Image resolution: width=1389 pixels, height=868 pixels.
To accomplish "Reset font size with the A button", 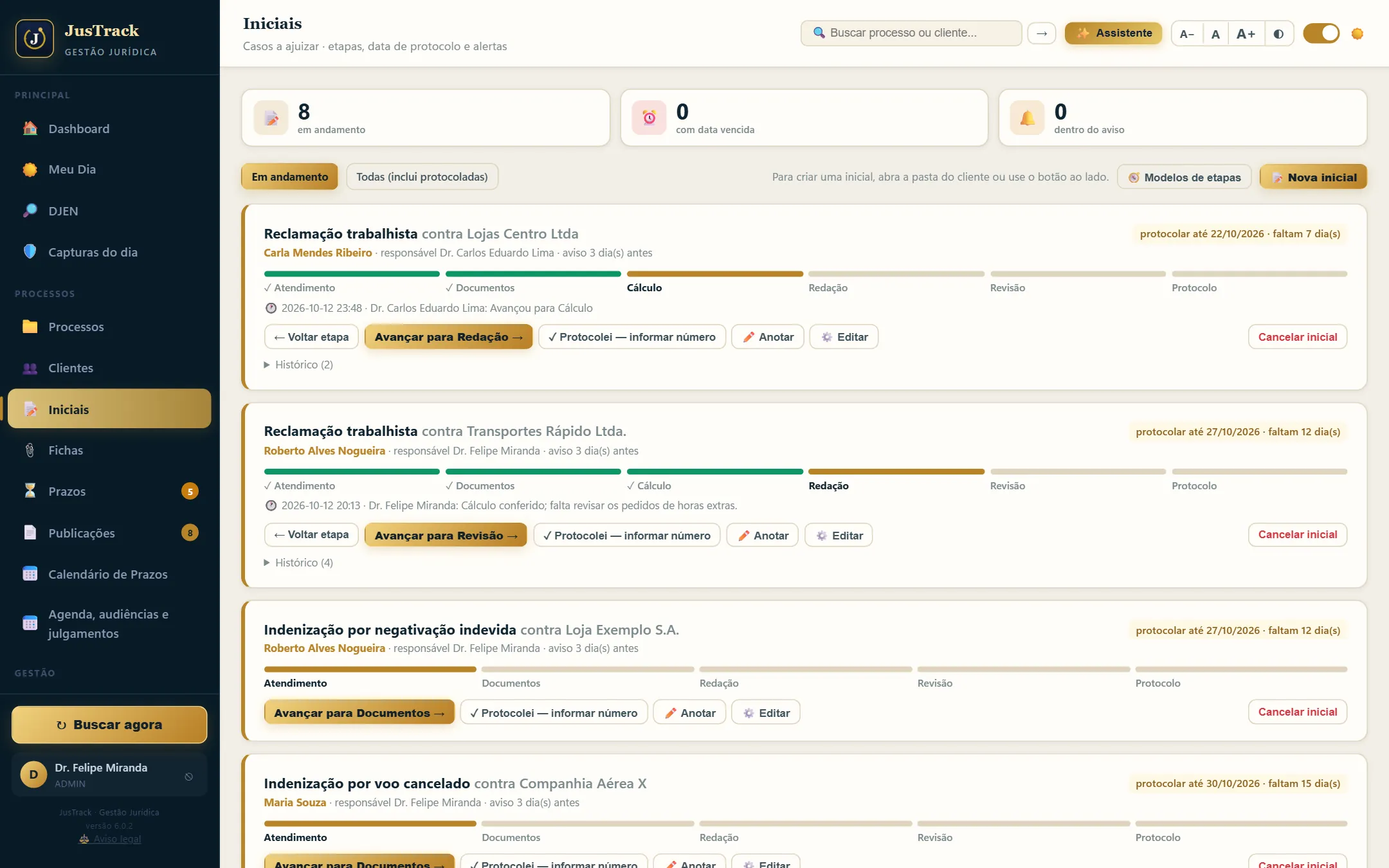I will (1215, 33).
